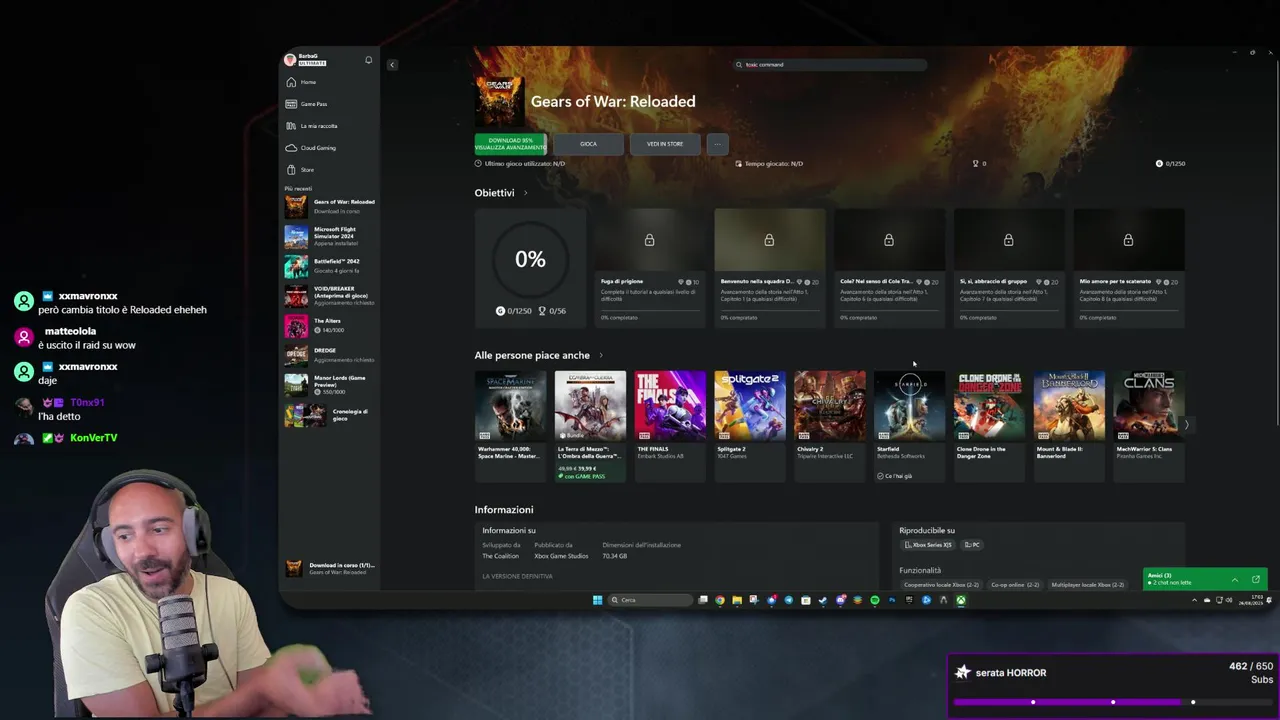The image size is (1280, 720).
Task: Open Spotify in taskbar
Action: click(x=875, y=600)
